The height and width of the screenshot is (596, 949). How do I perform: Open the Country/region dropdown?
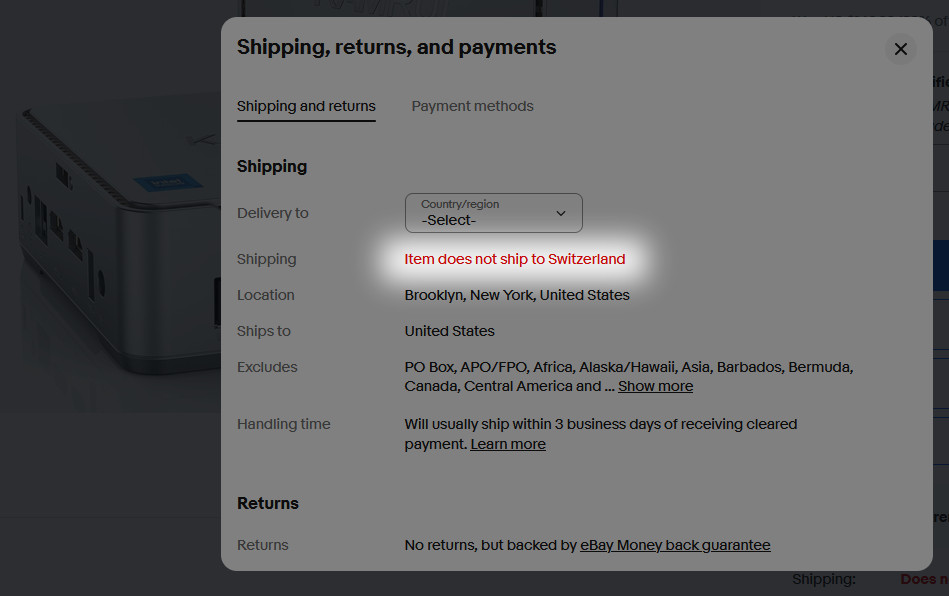pyautogui.click(x=493, y=213)
